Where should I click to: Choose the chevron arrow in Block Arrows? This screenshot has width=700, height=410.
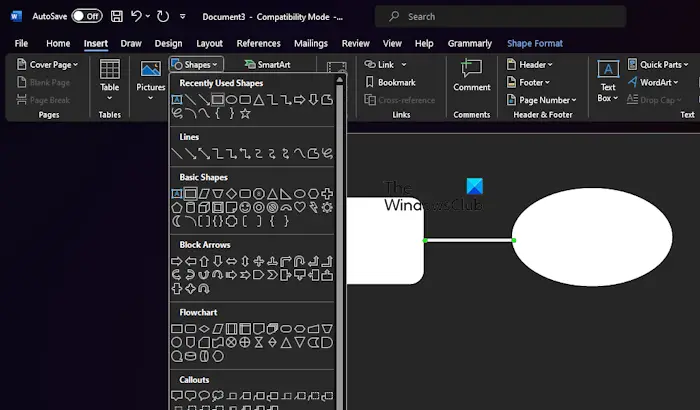[272, 275]
